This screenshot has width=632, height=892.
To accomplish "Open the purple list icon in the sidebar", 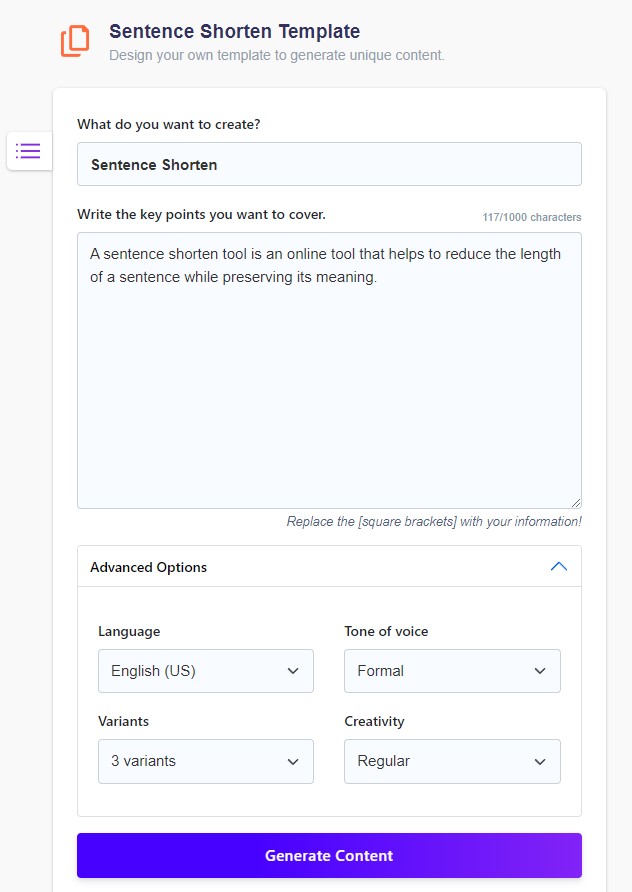I will [28, 151].
